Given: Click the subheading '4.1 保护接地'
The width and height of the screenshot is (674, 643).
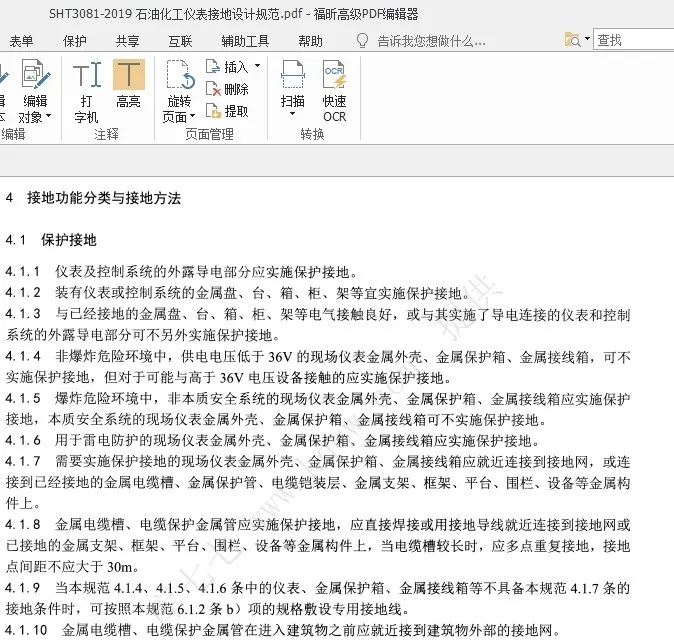Looking at the screenshot, I should (51, 240).
